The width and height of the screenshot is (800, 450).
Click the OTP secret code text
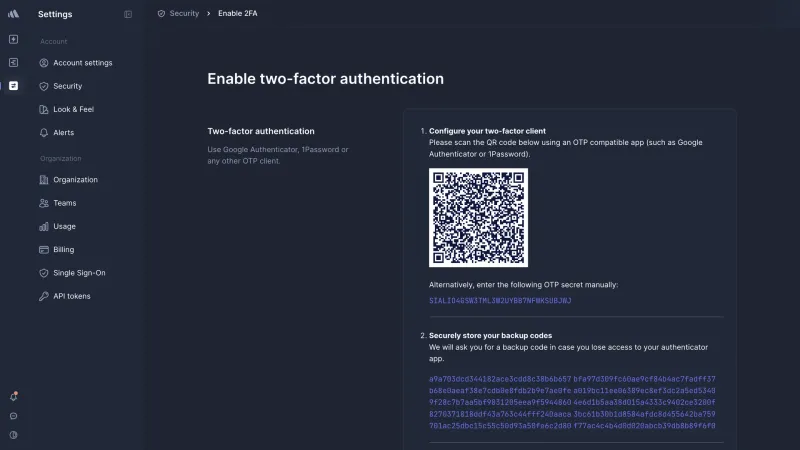pos(500,301)
